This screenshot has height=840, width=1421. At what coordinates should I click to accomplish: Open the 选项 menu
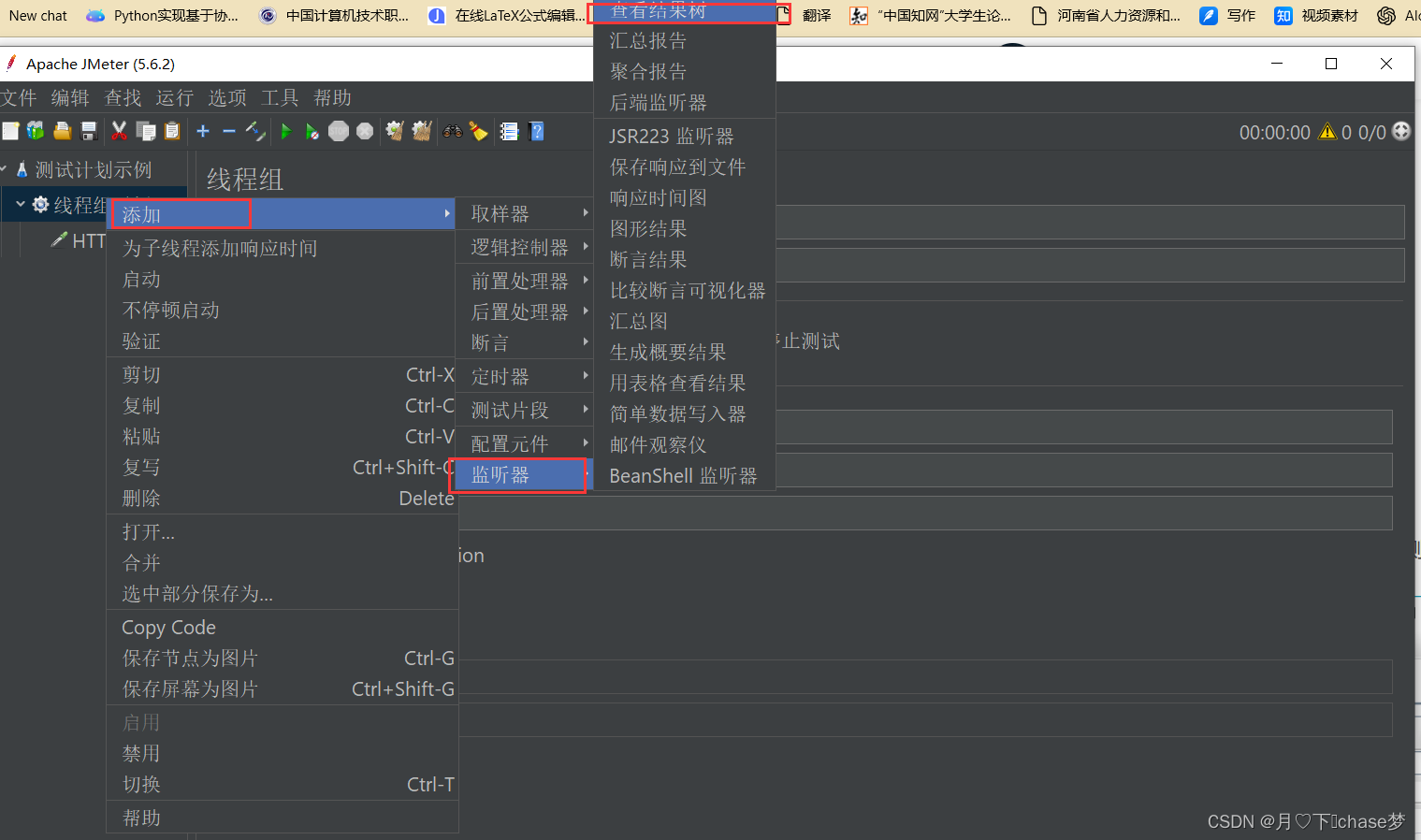tap(227, 98)
